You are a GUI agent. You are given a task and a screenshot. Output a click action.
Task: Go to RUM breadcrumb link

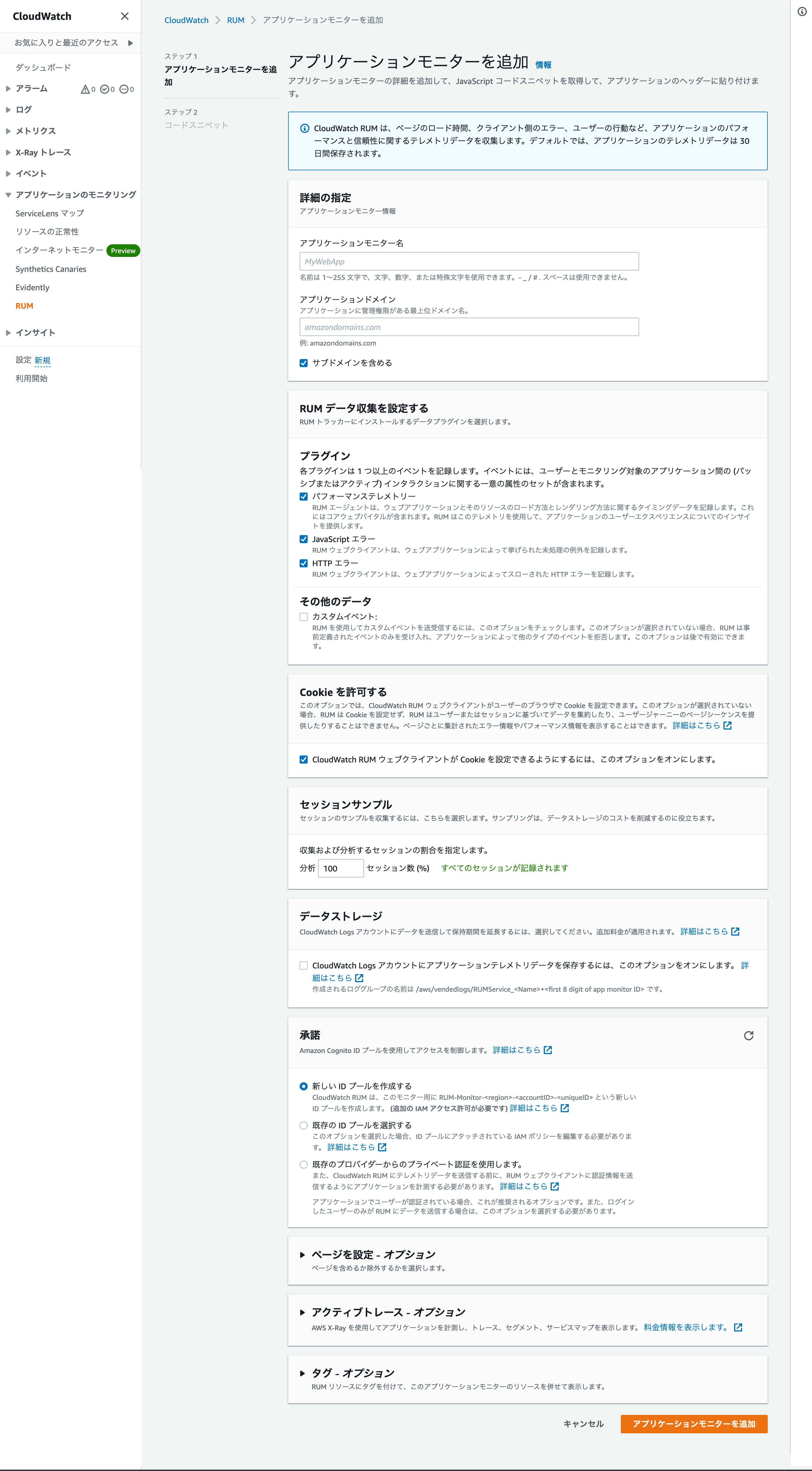[236, 20]
